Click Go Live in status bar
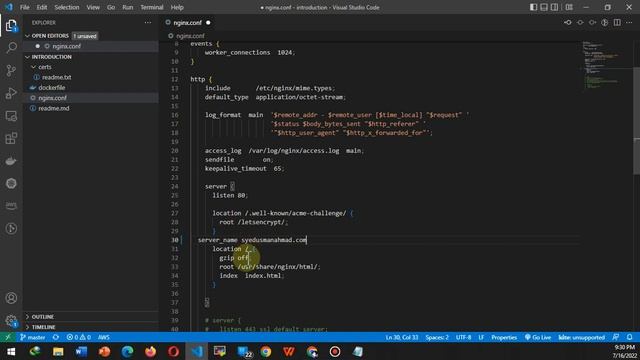This screenshot has width=640, height=360. point(538,337)
